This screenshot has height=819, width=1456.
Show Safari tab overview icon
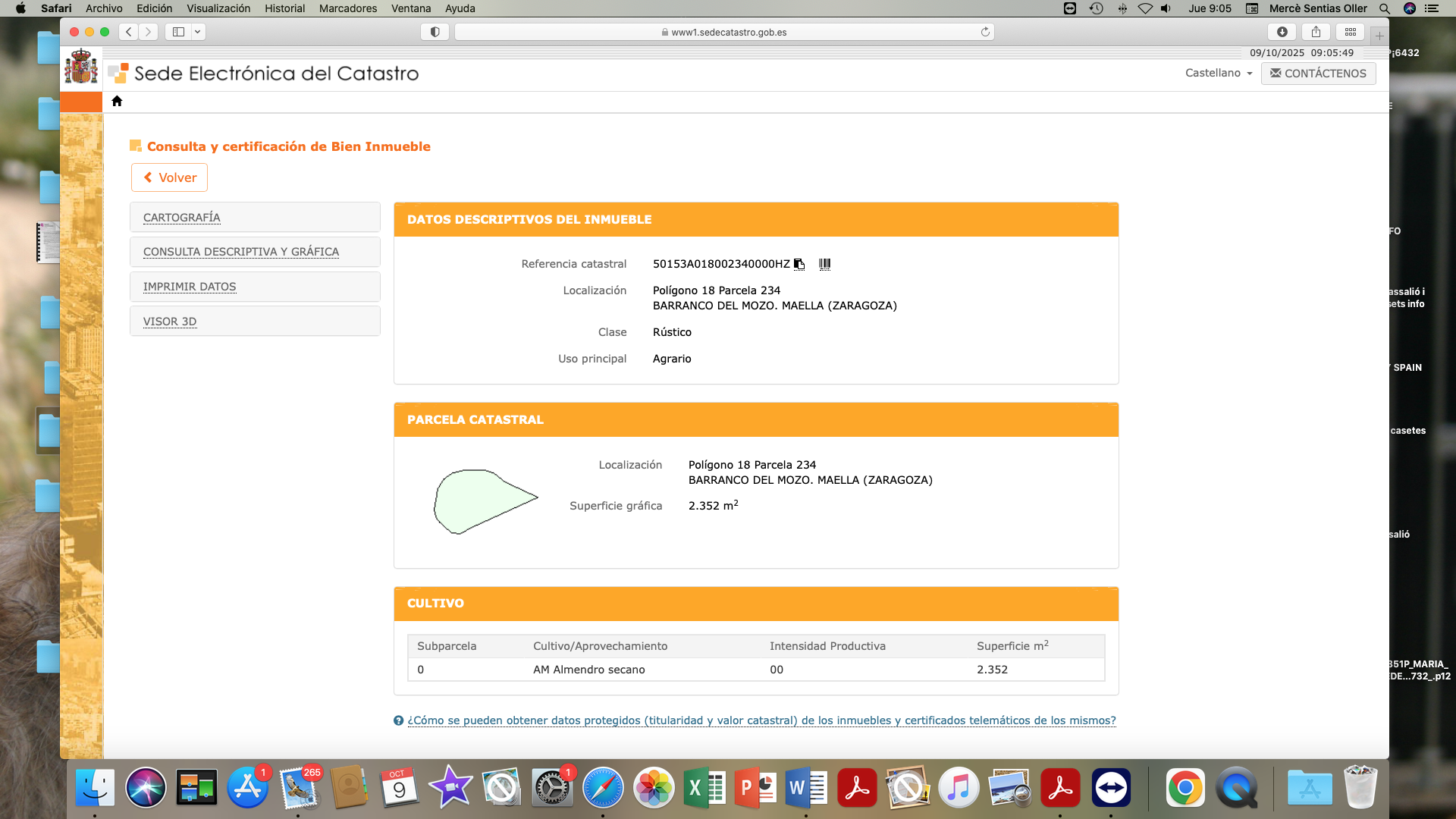click(1351, 32)
